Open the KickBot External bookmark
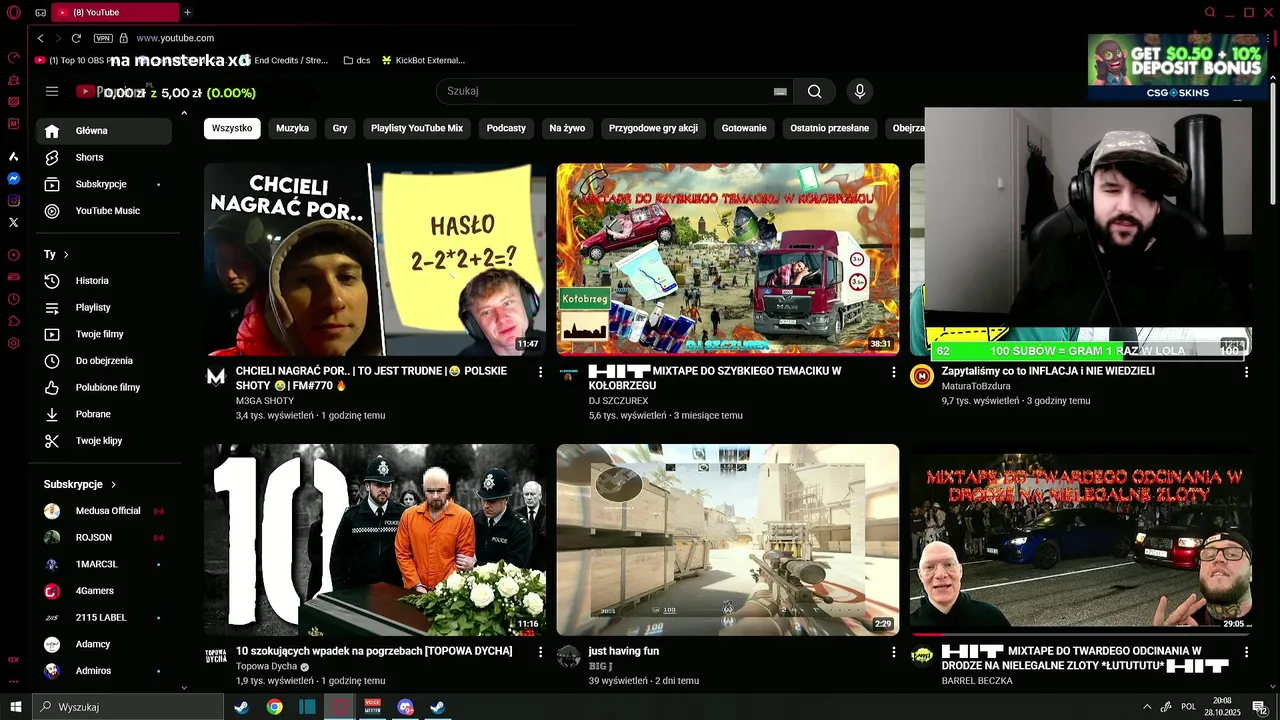The width and height of the screenshot is (1280, 720). click(423, 60)
